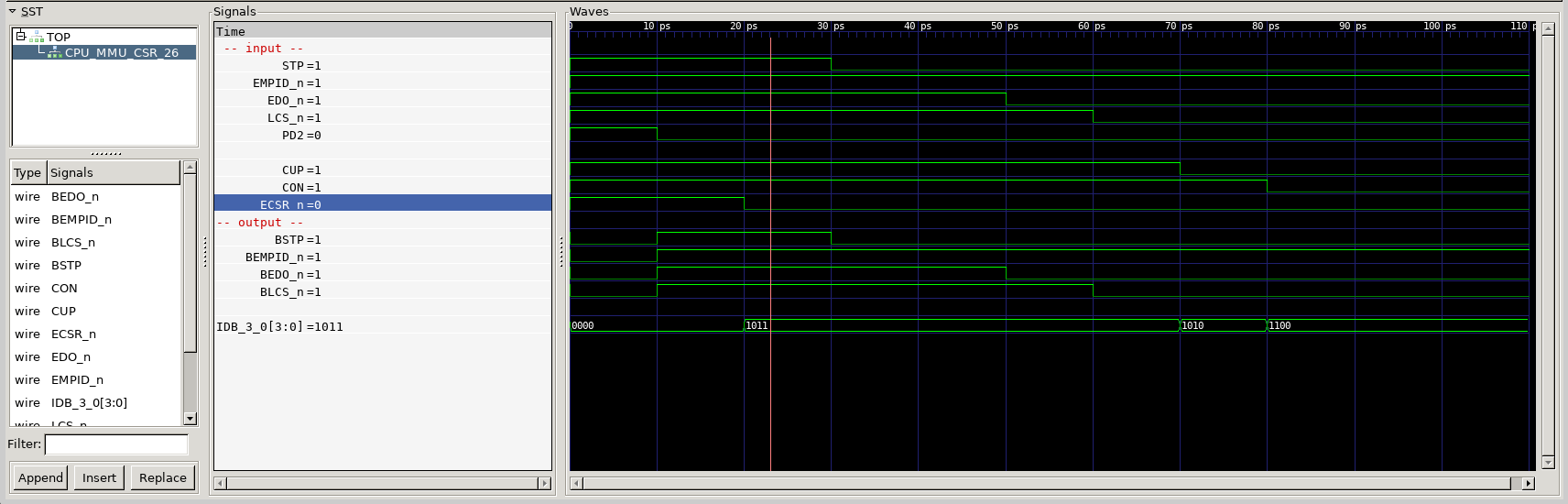Click the down arrow of the signal list scrollbar

[191, 419]
